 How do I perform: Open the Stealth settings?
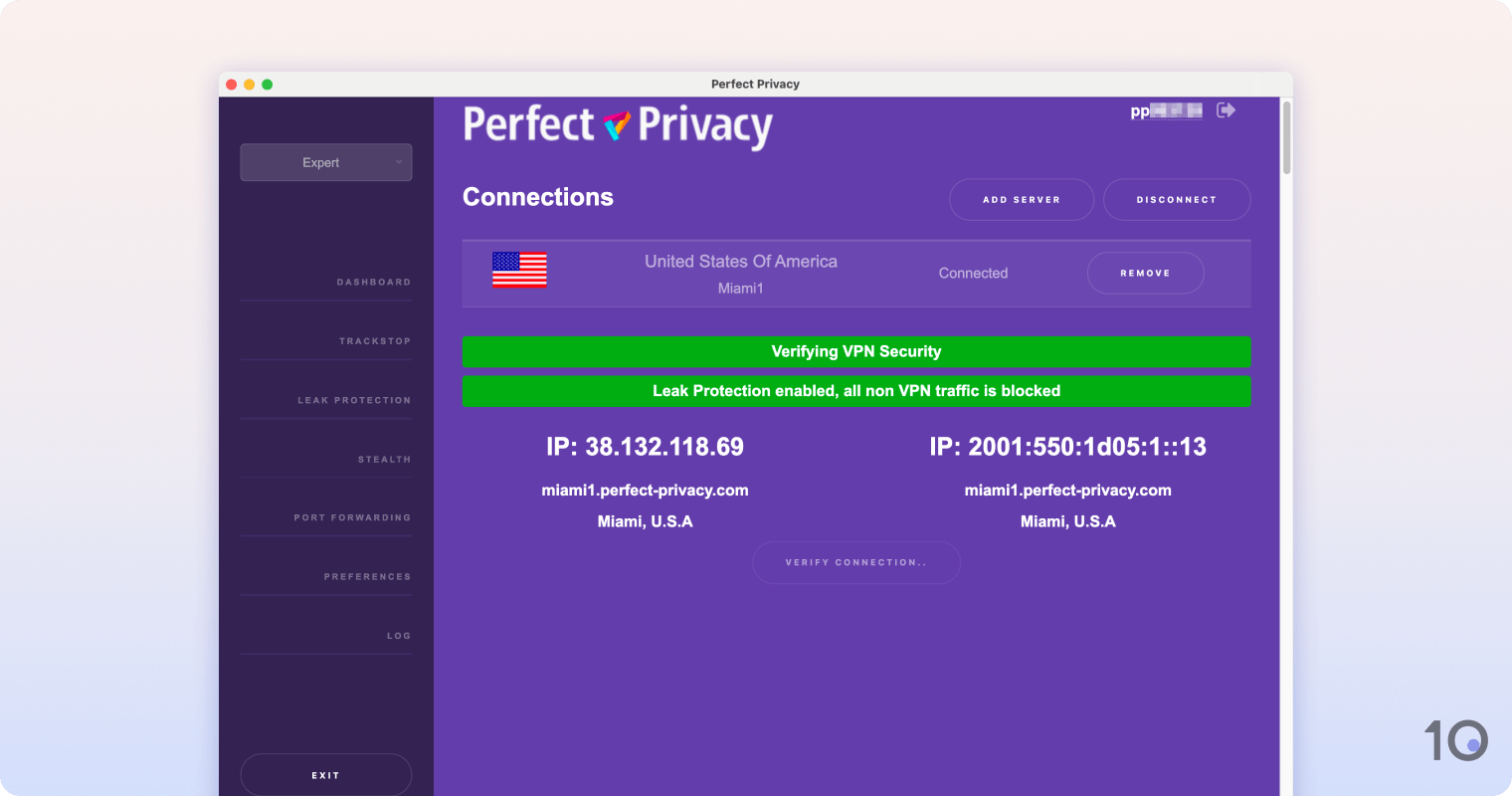tap(384, 459)
